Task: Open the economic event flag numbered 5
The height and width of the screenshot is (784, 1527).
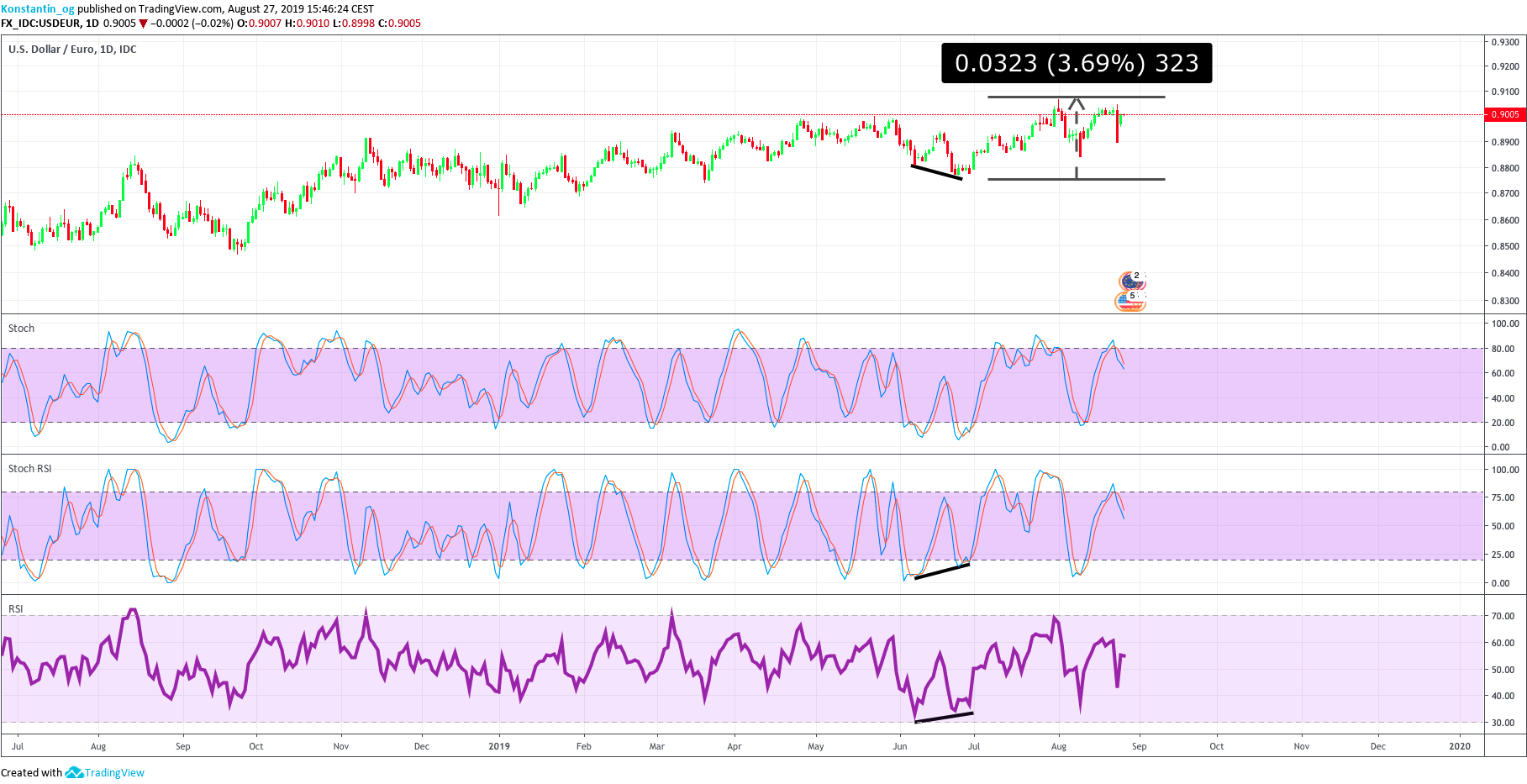Action: coord(1129,300)
